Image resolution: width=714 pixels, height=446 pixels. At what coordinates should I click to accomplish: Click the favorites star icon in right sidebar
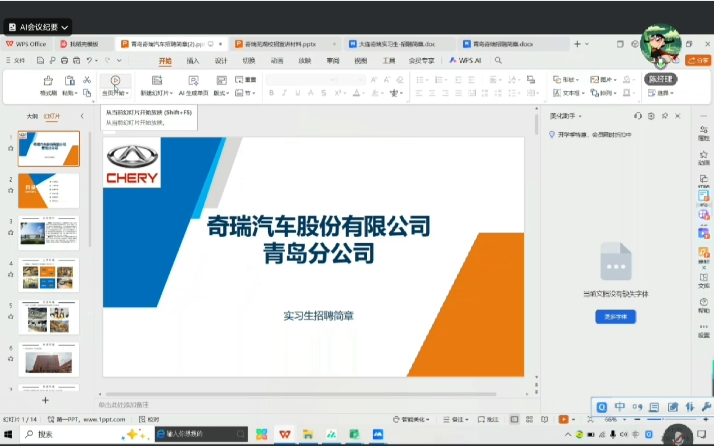point(704,153)
